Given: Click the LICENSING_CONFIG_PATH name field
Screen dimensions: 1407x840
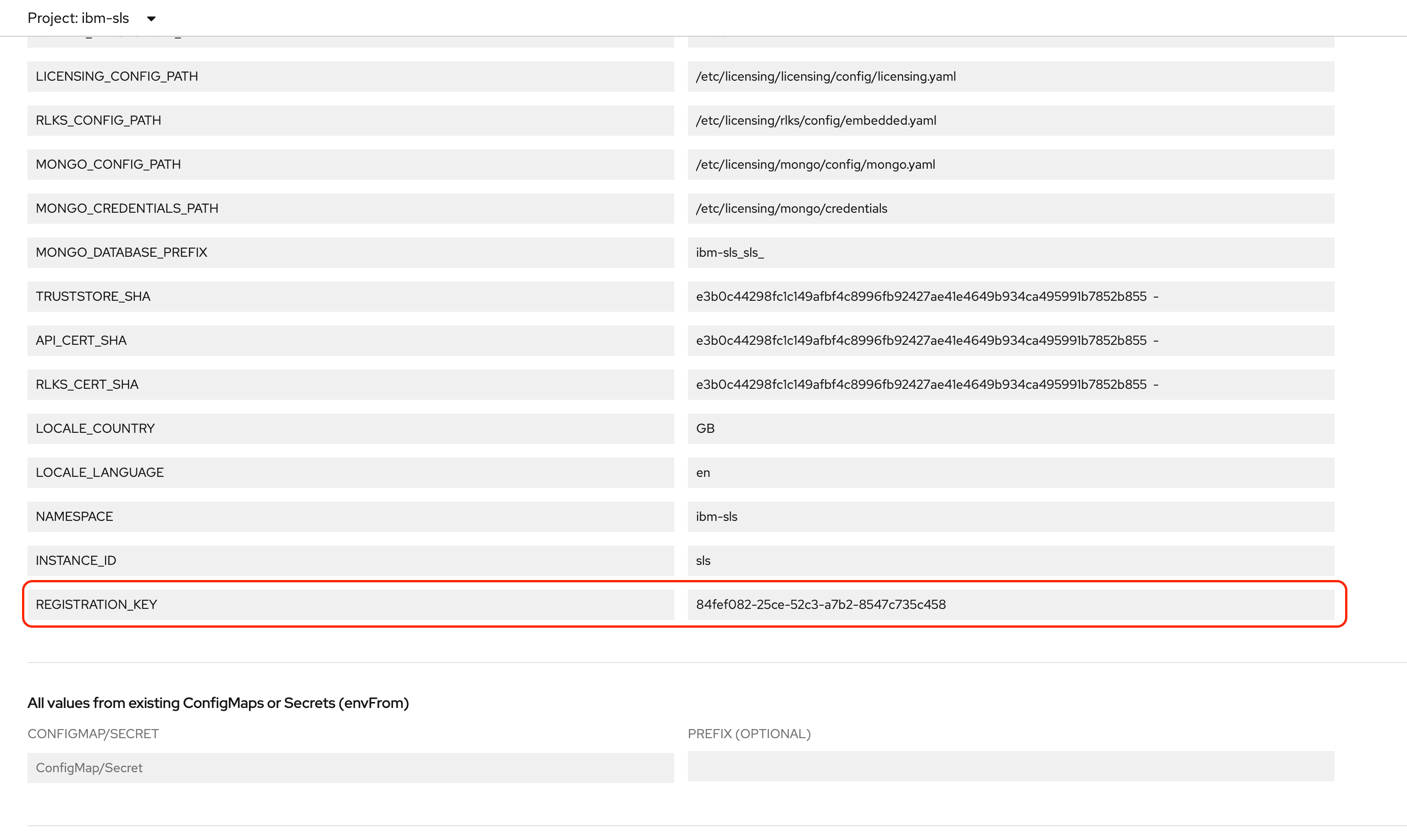Looking at the screenshot, I should click(350, 77).
